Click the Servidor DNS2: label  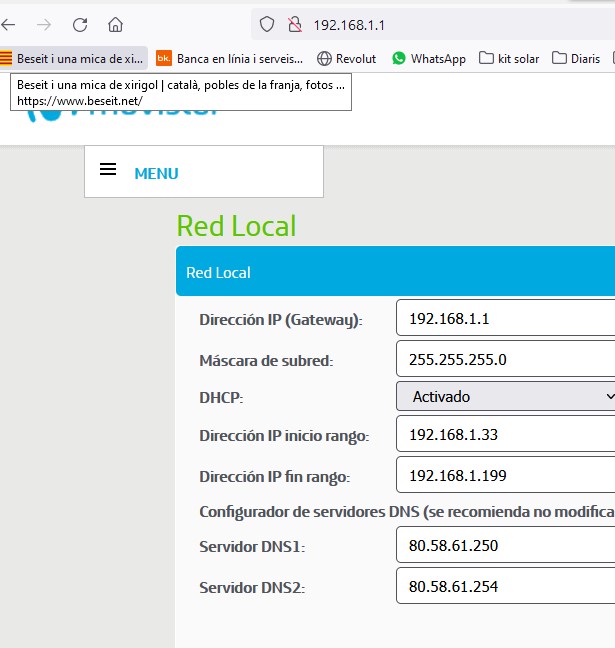pyautogui.click(x=252, y=587)
